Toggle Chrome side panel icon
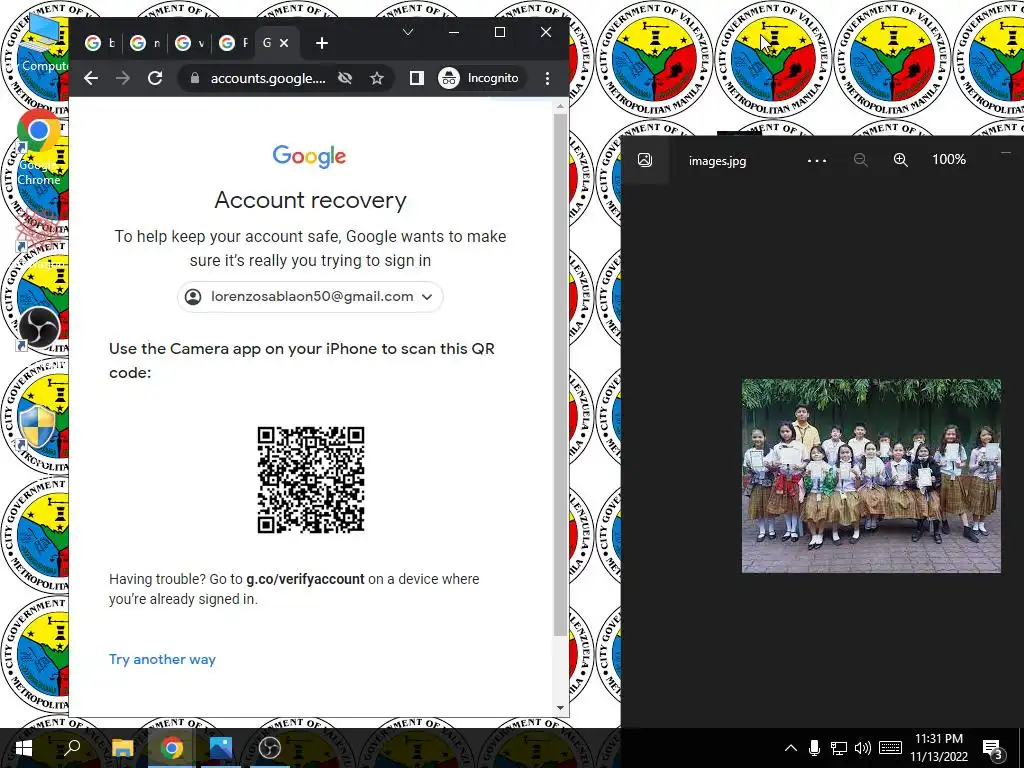 (417, 78)
